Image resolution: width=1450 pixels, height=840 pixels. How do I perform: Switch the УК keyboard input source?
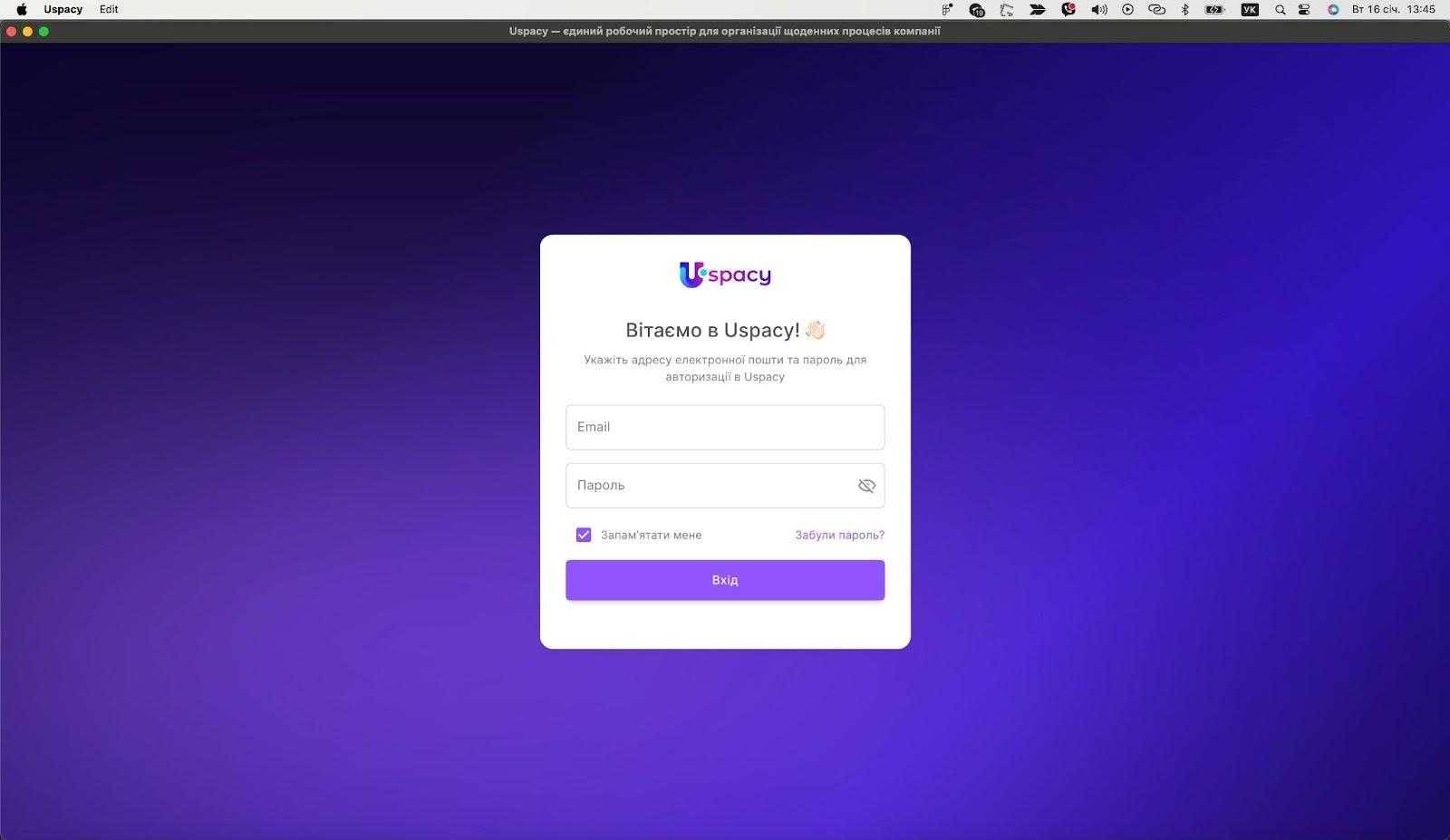point(1250,10)
